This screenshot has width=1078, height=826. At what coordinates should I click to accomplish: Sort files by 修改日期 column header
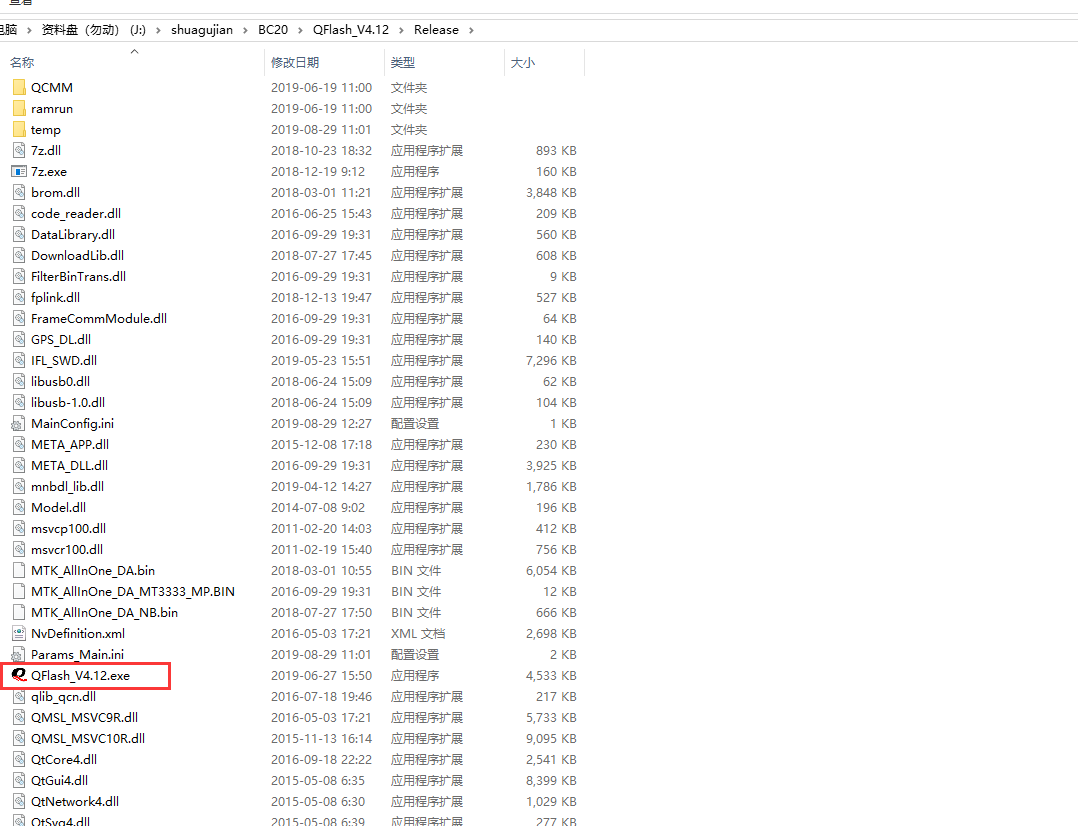pos(295,63)
